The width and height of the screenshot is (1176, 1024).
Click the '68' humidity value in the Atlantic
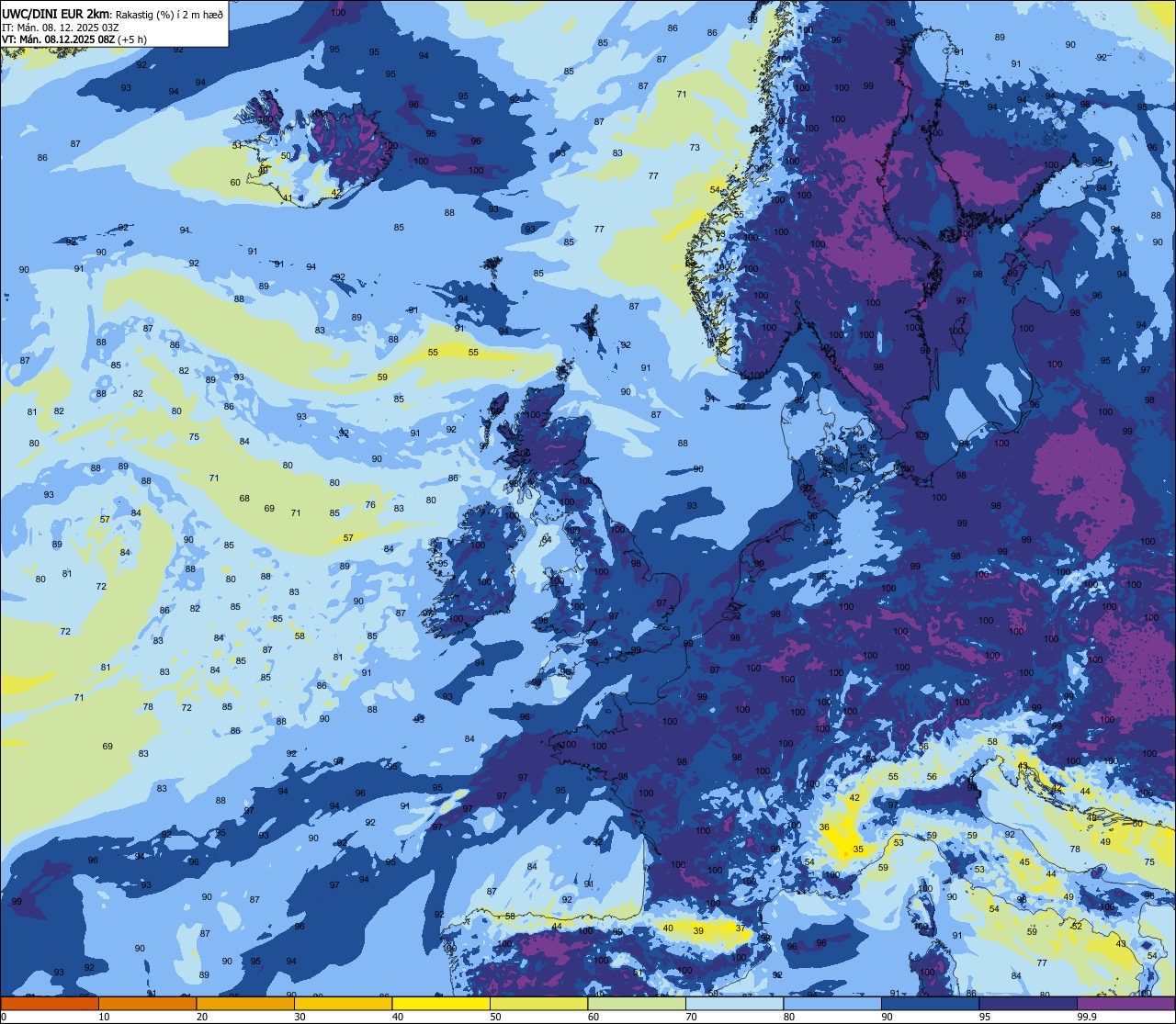244,499
